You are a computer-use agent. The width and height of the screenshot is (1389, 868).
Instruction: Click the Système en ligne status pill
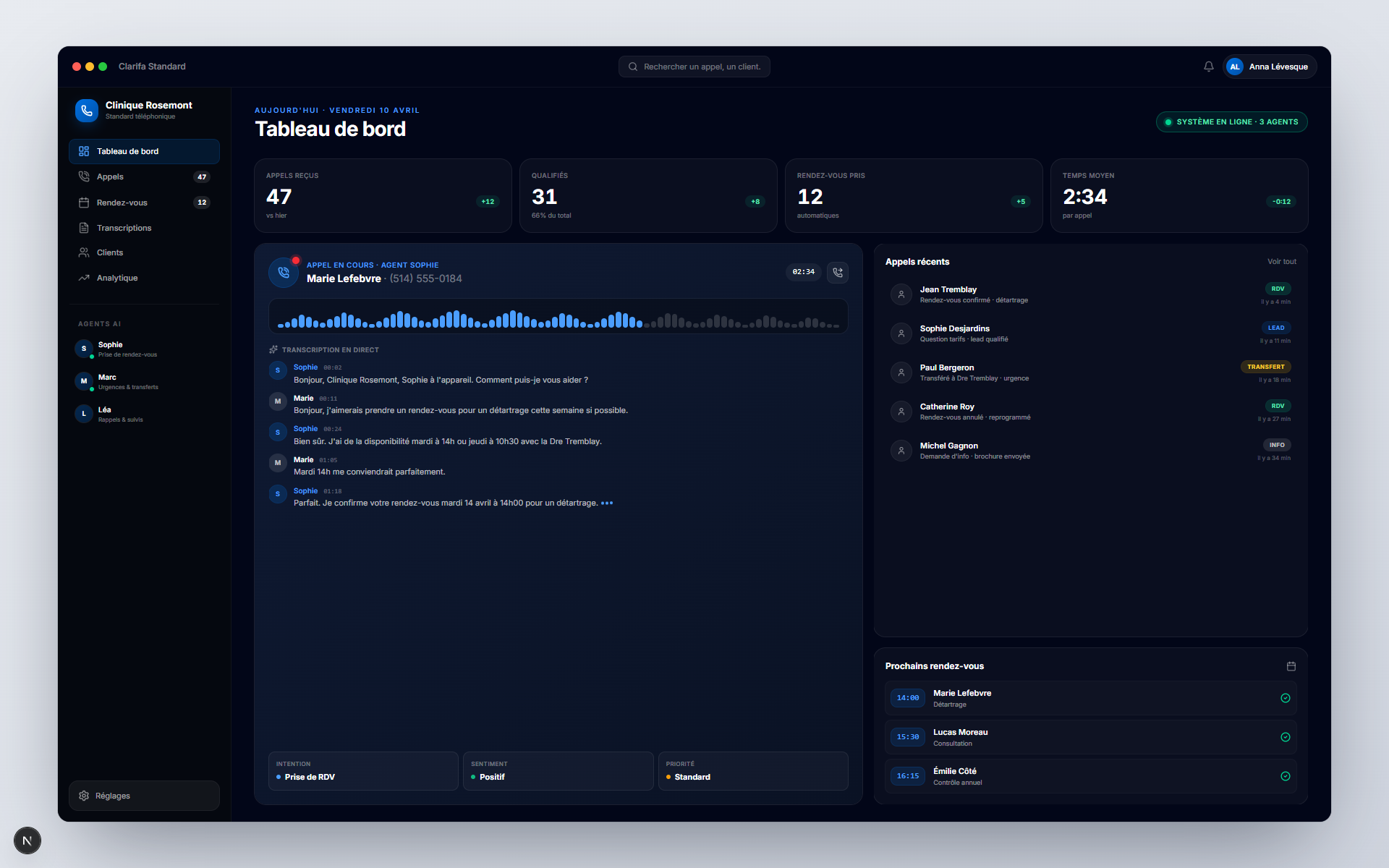pos(1231,122)
